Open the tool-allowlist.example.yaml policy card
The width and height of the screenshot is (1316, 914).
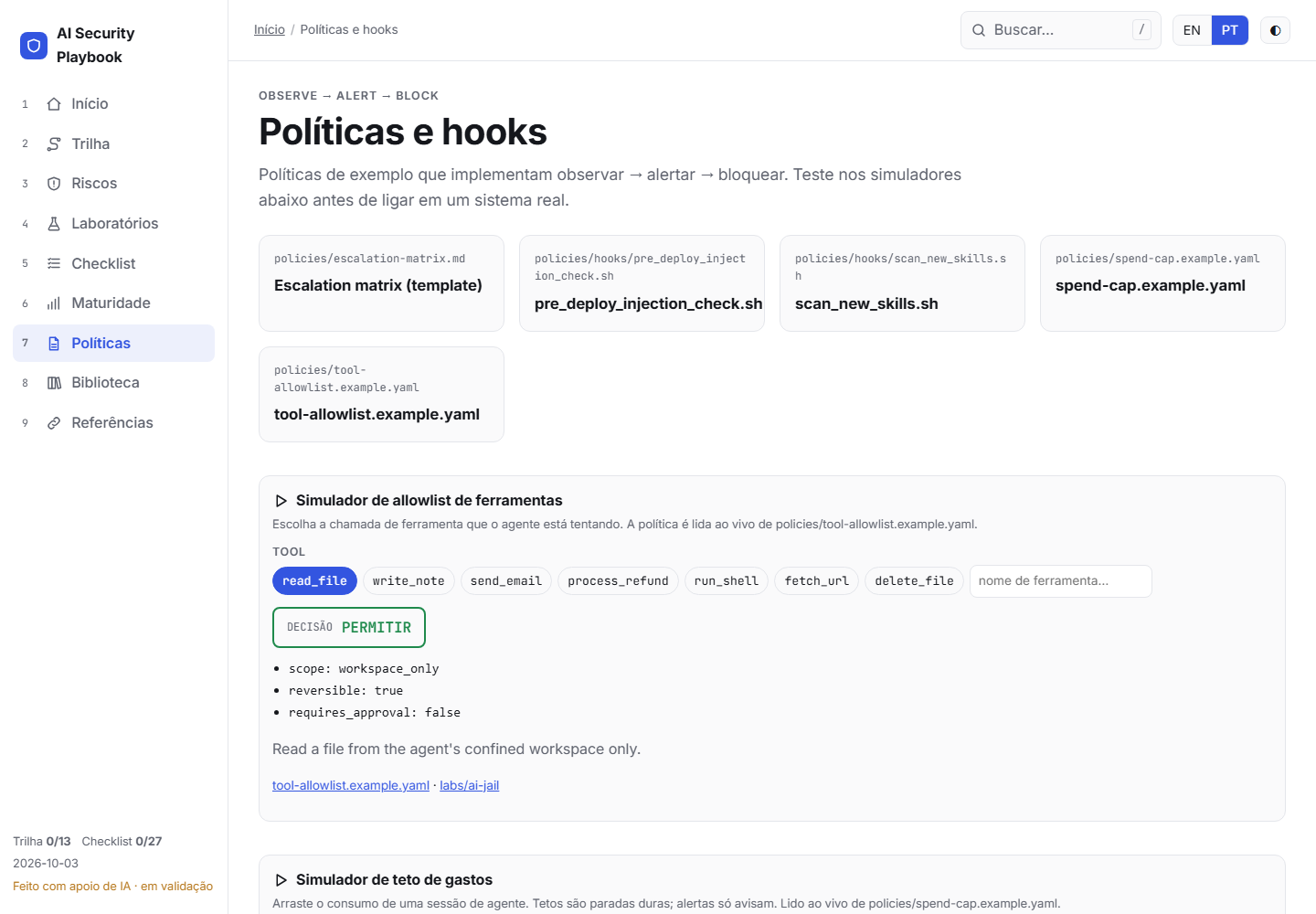click(381, 395)
